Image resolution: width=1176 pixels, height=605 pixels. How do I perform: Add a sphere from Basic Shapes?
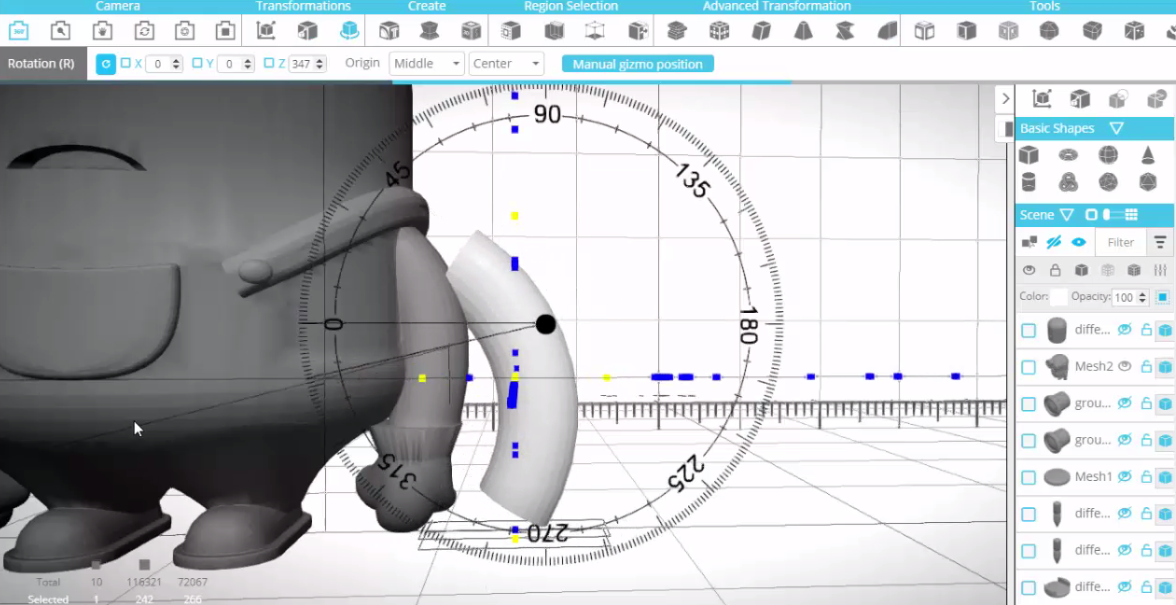(1108, 155)
